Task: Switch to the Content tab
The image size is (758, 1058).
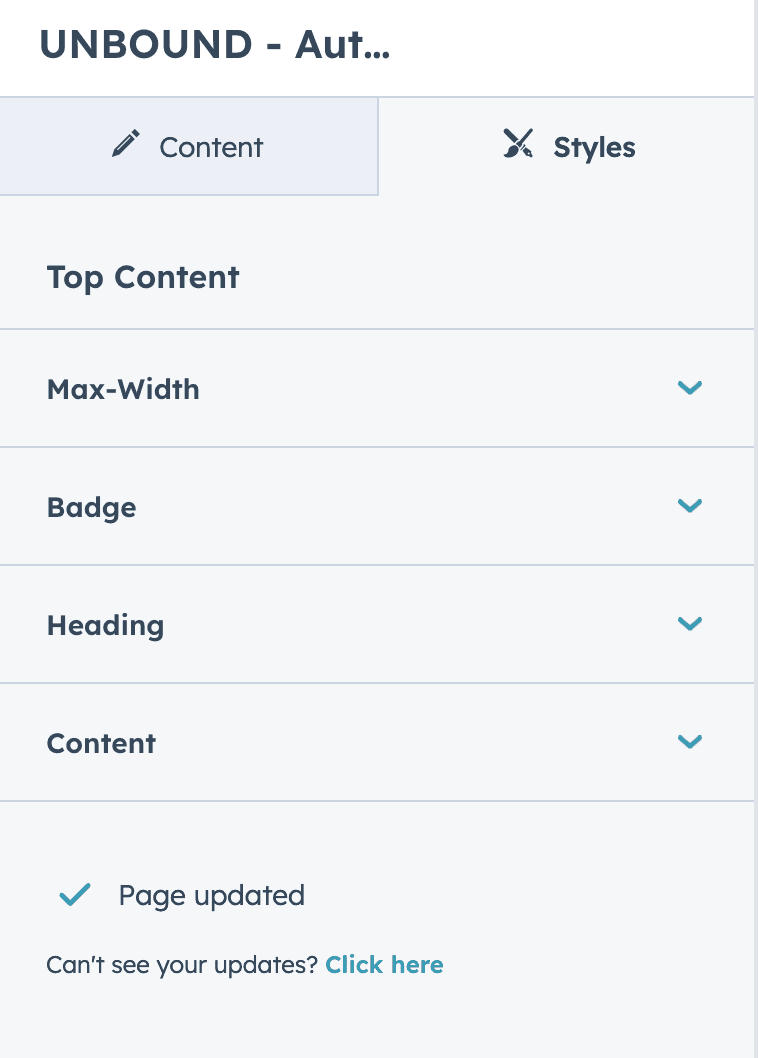Action: point(189,146)
